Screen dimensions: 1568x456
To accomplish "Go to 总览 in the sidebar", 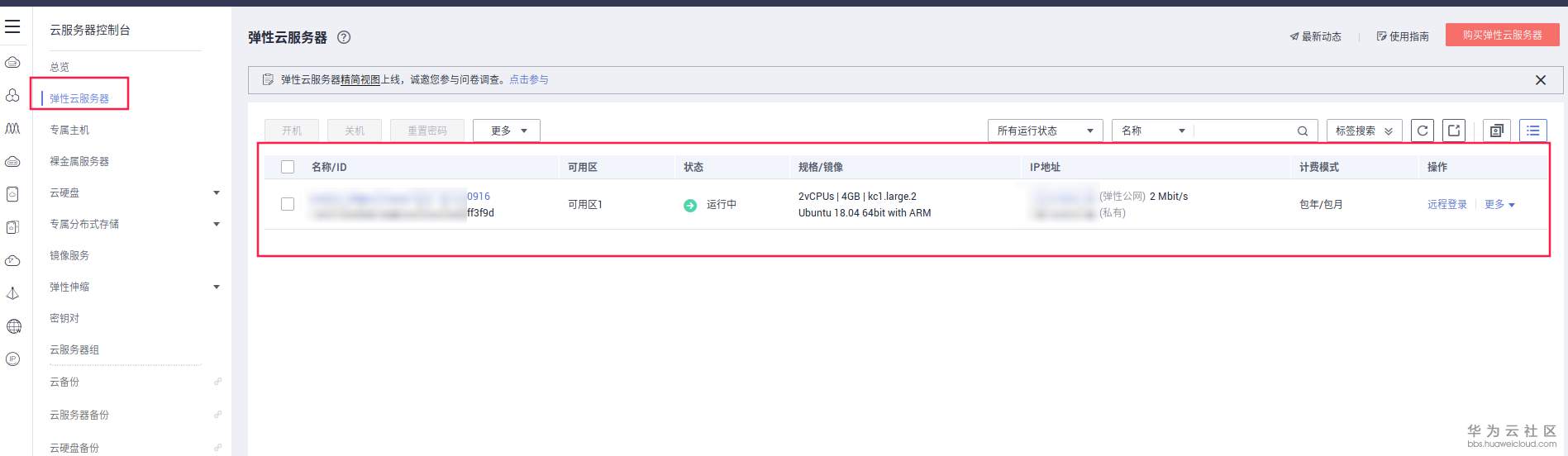I will (x=60, y=67).
